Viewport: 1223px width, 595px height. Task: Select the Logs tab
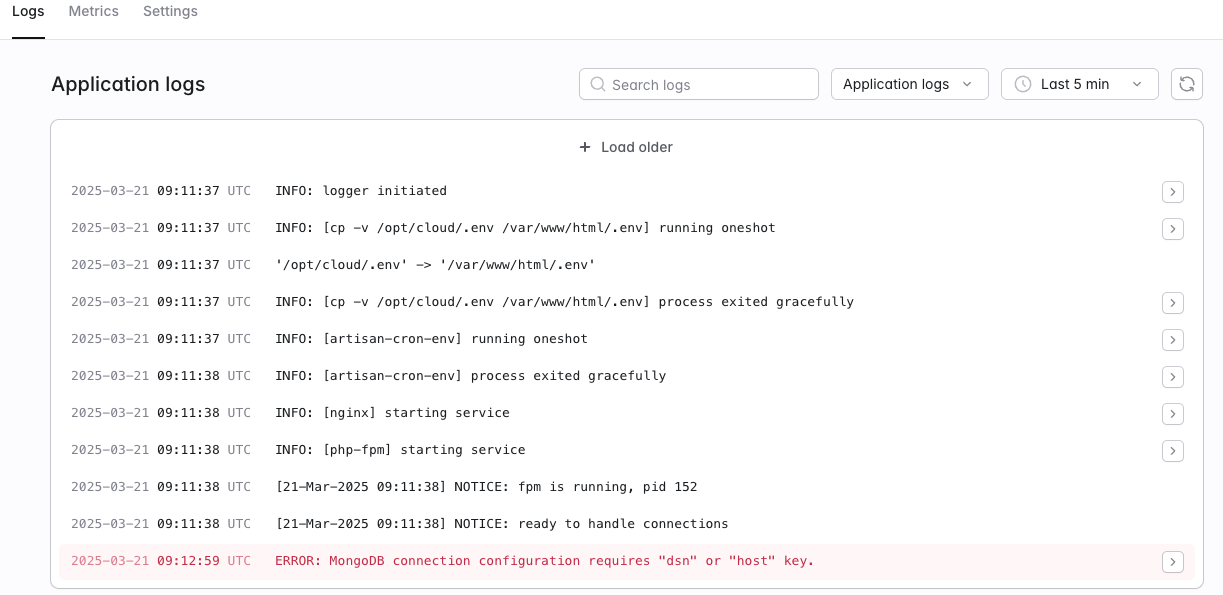(28, 11)
